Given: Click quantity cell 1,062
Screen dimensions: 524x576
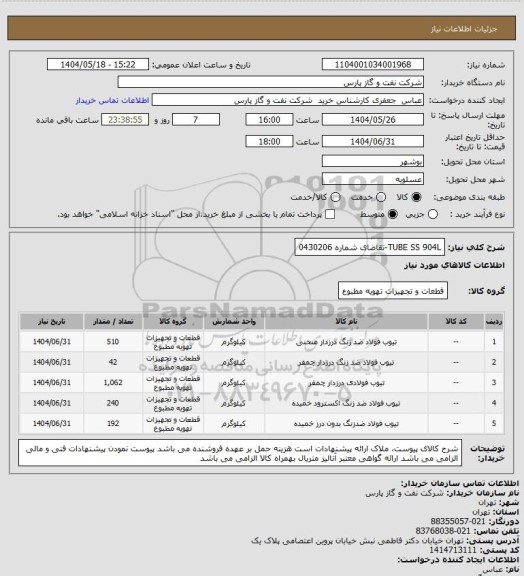Looking at the screenshot, I should 113,382.
